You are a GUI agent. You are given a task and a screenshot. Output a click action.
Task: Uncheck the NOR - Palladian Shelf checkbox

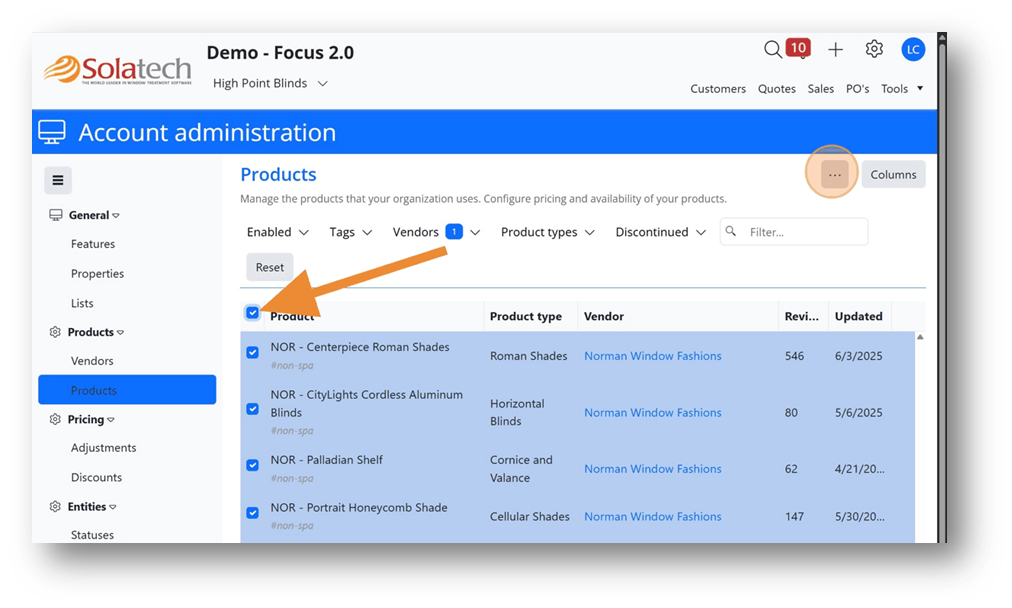click(252, 465)
